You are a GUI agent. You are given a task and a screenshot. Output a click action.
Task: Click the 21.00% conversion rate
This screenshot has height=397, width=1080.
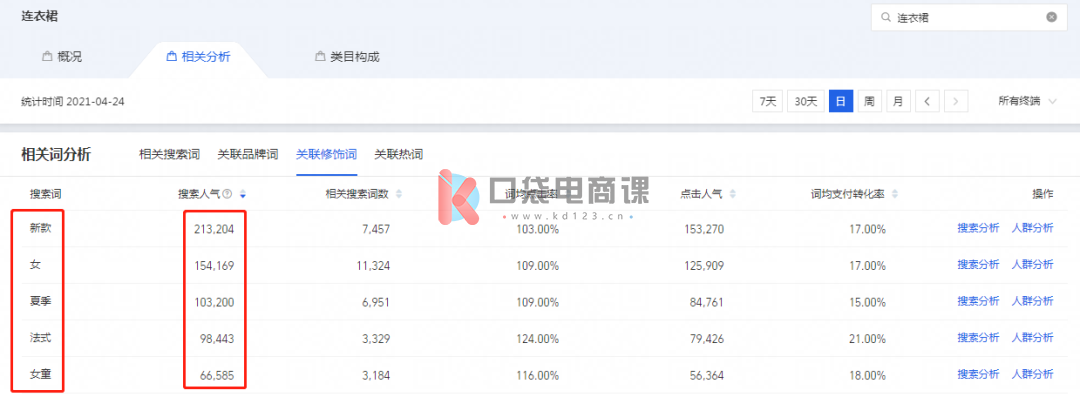(868, 338)
